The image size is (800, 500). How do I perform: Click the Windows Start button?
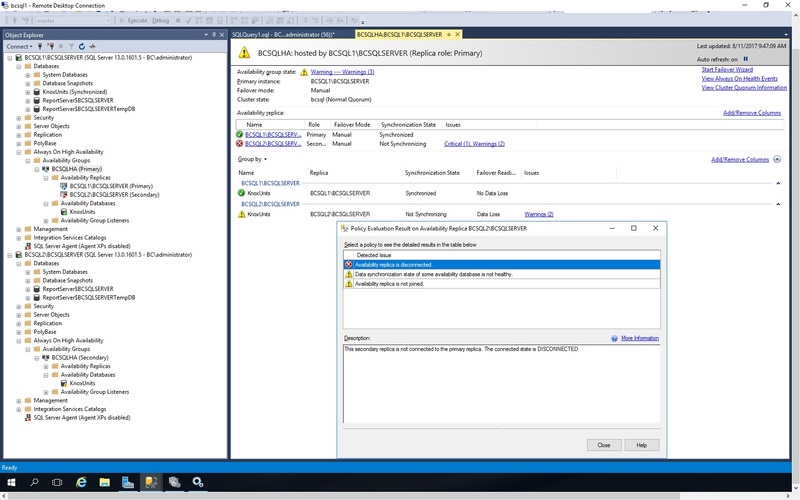click(x=12, y=482)
